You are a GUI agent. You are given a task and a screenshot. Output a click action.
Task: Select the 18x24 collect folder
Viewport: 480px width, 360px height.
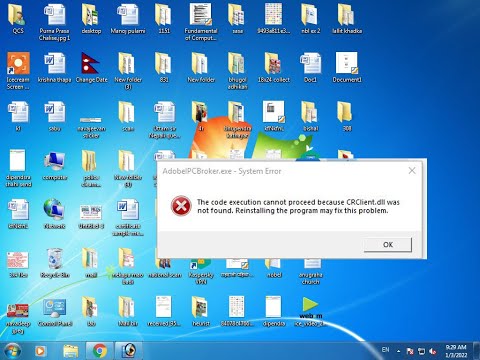coord(274,67)
